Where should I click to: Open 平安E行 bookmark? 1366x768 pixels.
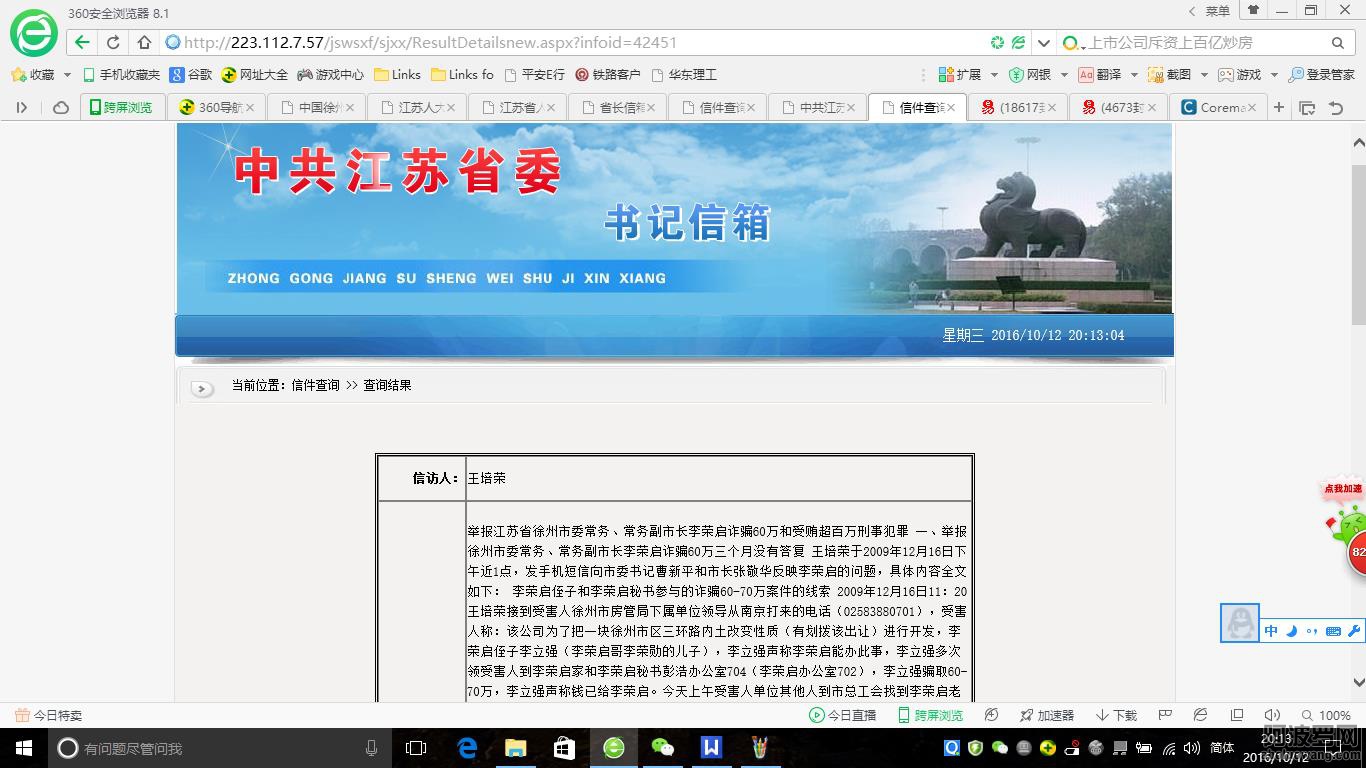pyautogui.click(x=535, y=74)
